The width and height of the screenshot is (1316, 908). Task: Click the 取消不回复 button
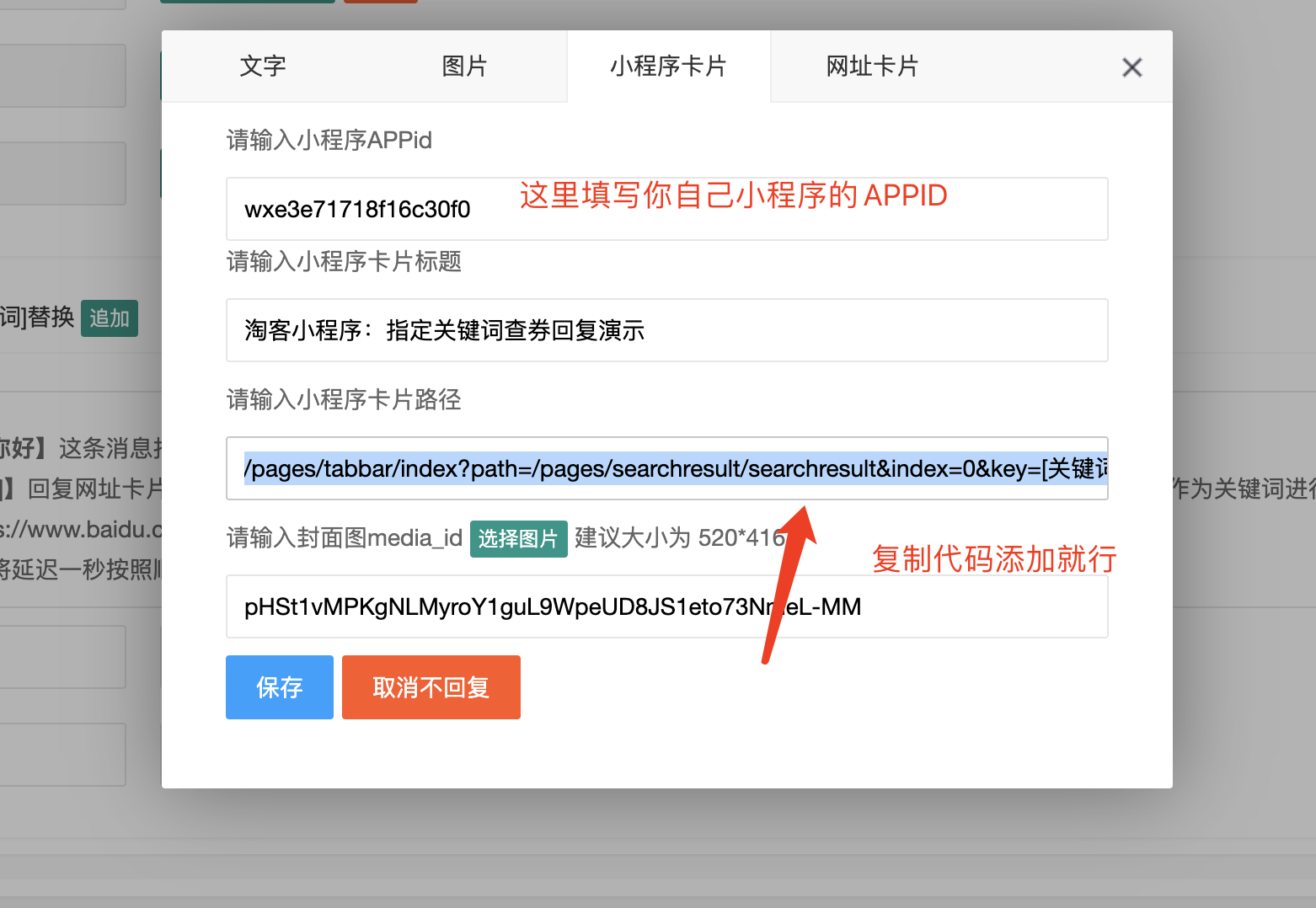[431, 687]
